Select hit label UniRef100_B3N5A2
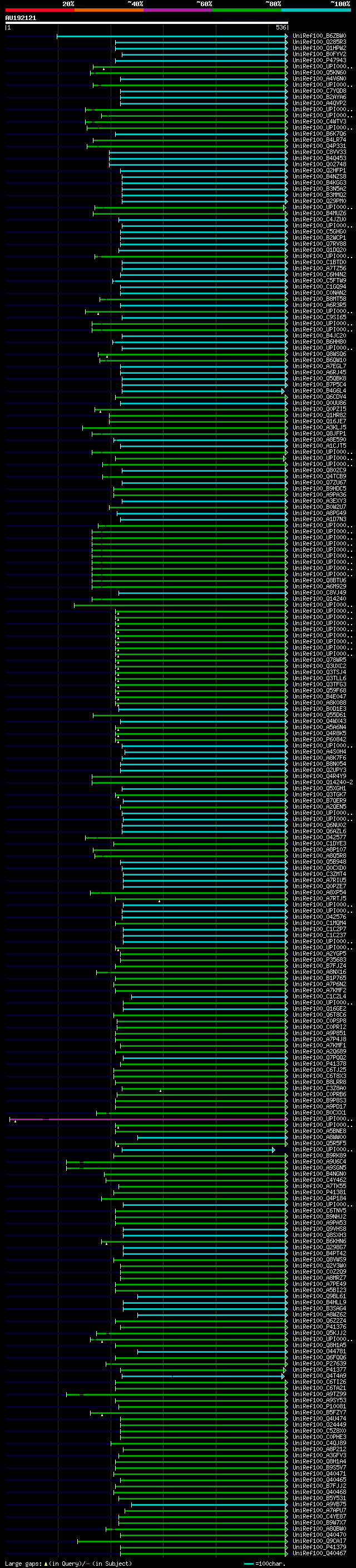Screen dimensions: 356x1568 (x=319, y=189)
